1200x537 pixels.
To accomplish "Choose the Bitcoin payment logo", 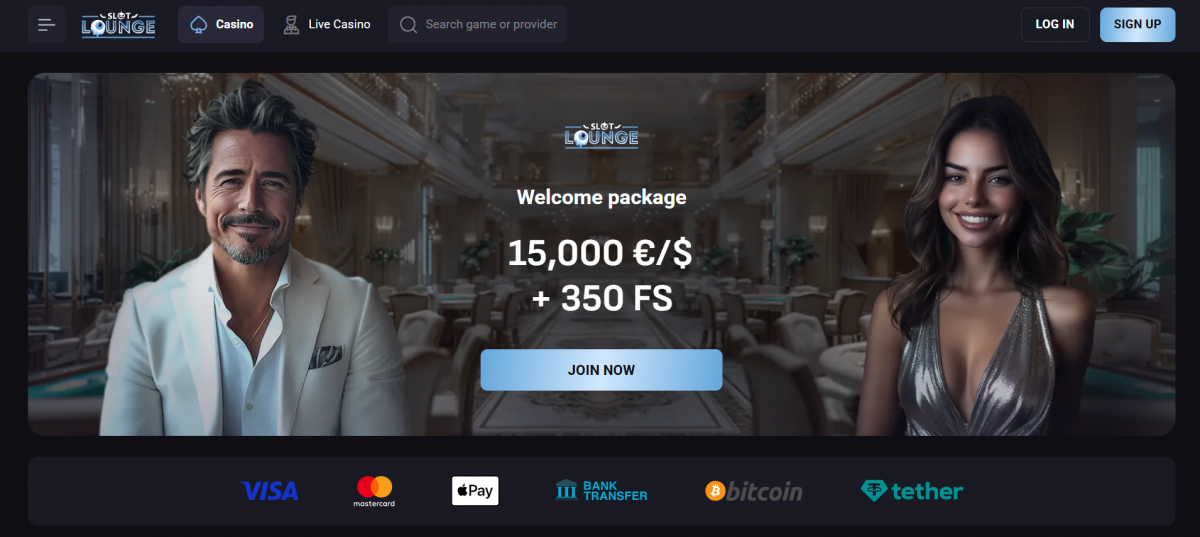I will coord(754,491).
